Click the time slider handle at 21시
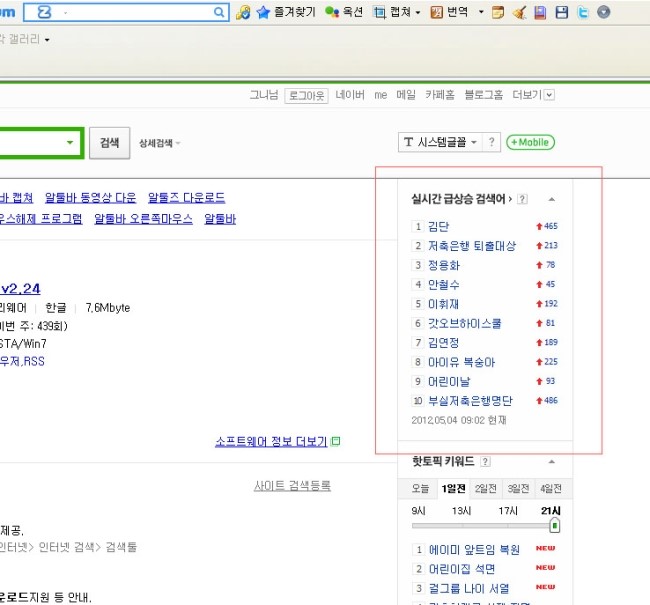 click(554, 525)
